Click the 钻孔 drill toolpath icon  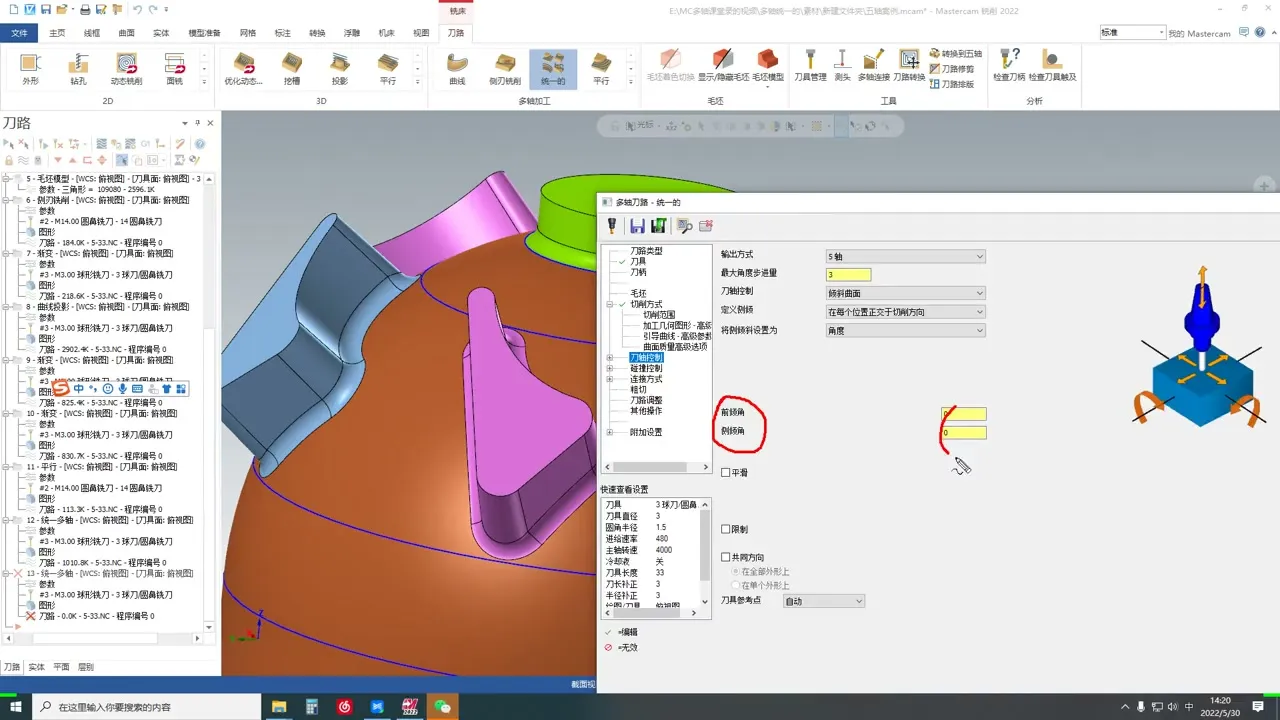[x=78, y=67]
